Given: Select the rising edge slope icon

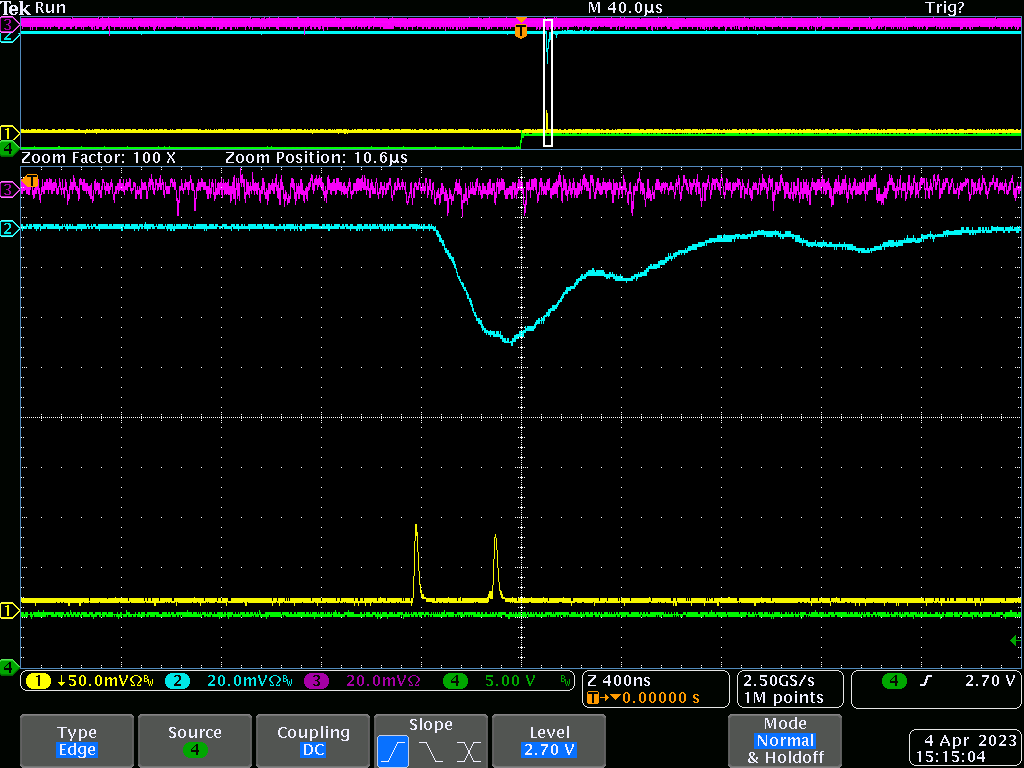Looking at the screenshot, I should tap(394, 749).
